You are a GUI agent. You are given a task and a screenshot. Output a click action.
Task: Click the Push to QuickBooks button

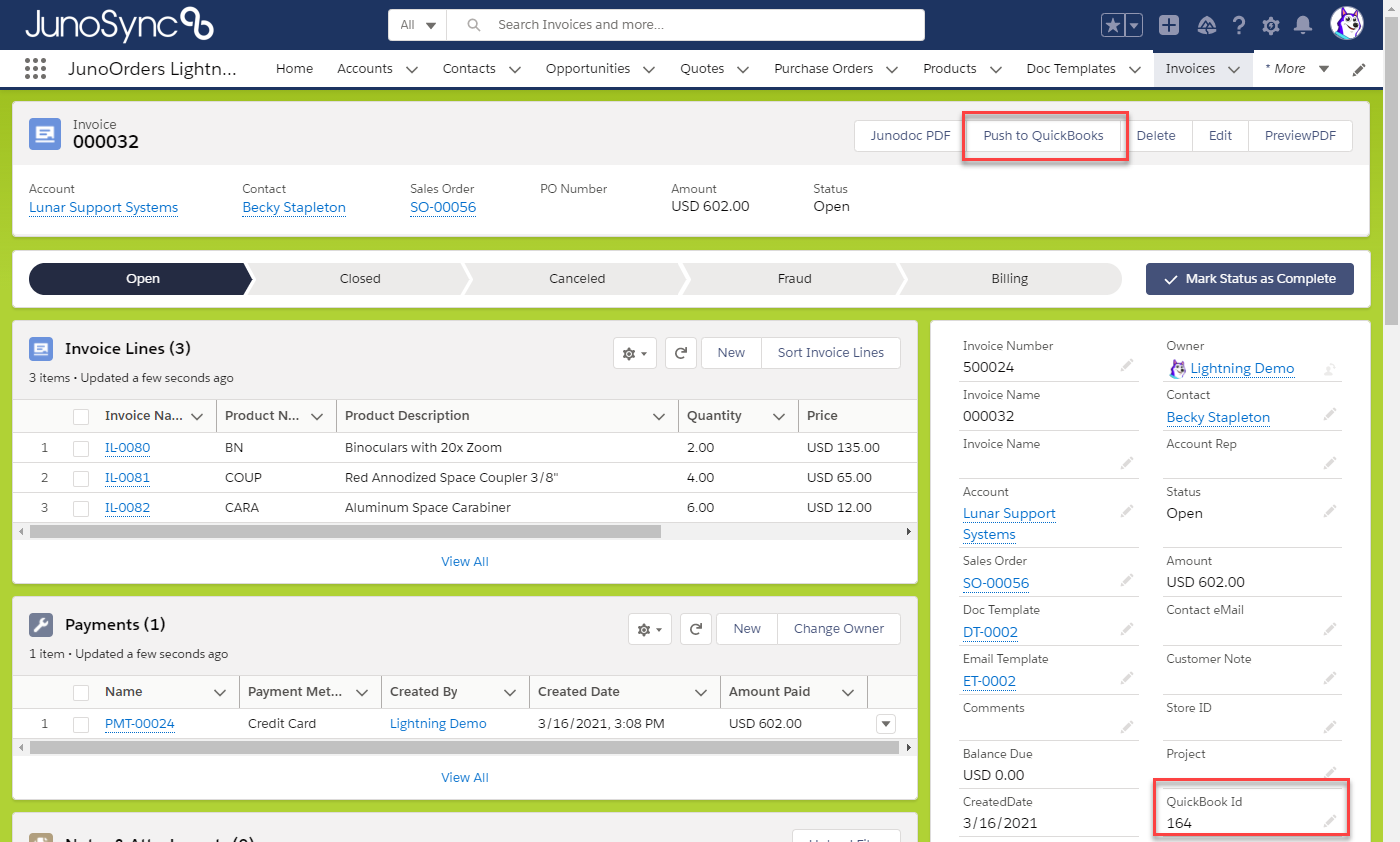(x=1045, y=135)
